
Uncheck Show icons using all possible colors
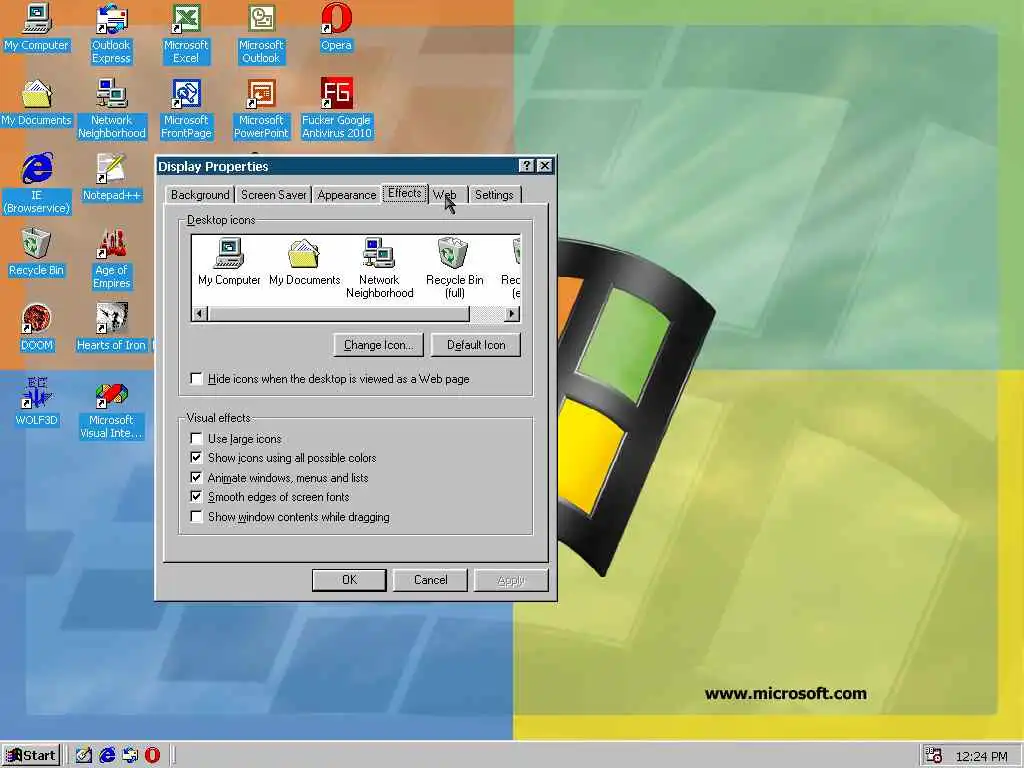196,458
